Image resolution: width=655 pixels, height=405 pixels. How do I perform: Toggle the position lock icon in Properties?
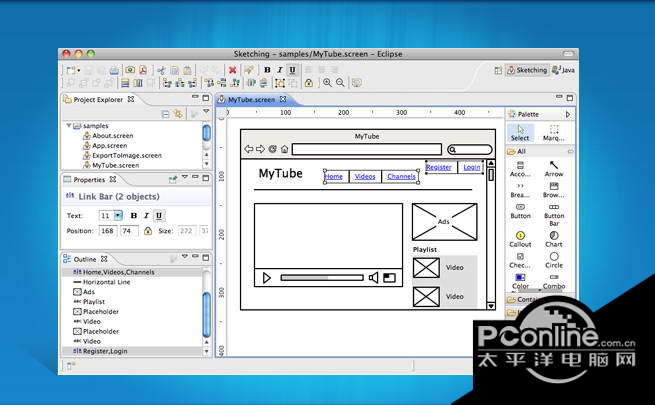[x=148, y=231]
